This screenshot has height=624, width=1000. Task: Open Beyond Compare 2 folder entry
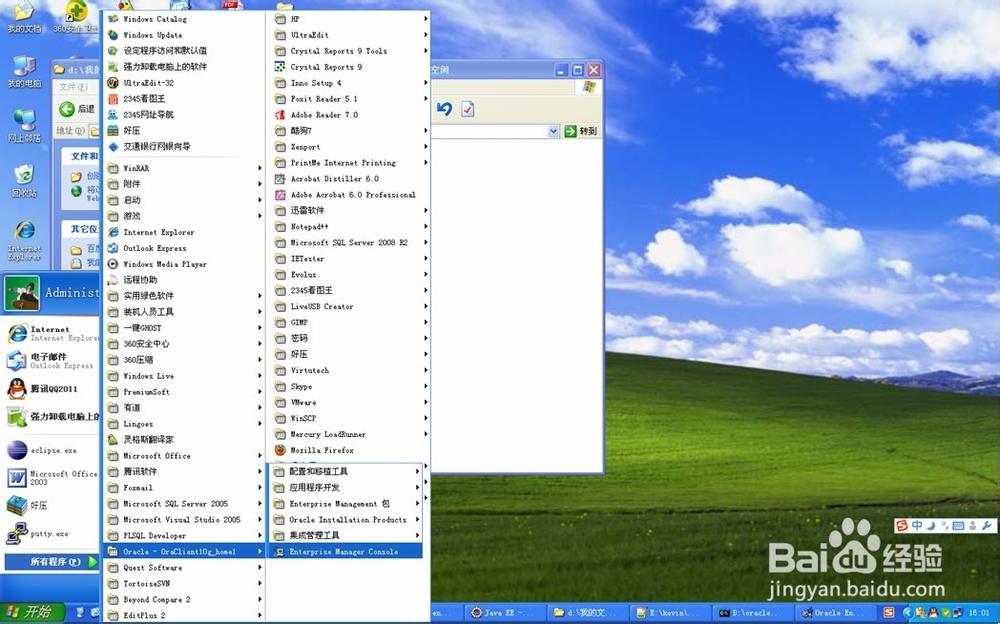pyautogui.click(x=184, y=599)
